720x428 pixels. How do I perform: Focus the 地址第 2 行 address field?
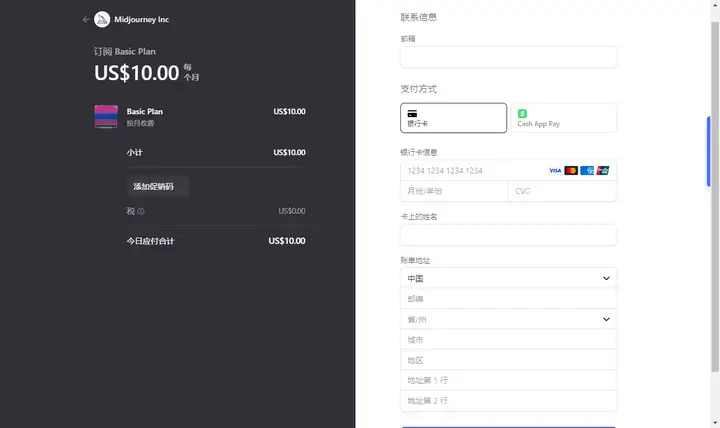pyautogui.click(x=508, y=401)
